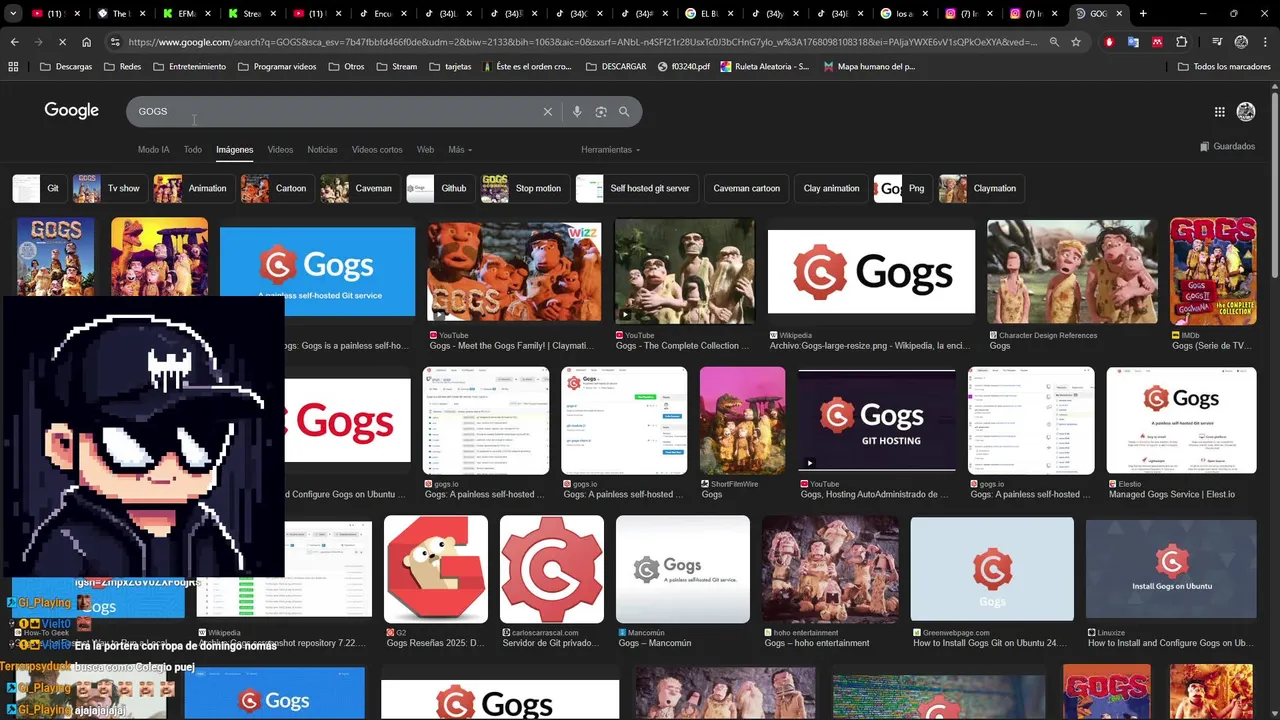The width and height of the screenshot is (1280, 720).
Task: Open the Linuxize Install Gogs on Ubuntu result
Action: coord(1171,569)
